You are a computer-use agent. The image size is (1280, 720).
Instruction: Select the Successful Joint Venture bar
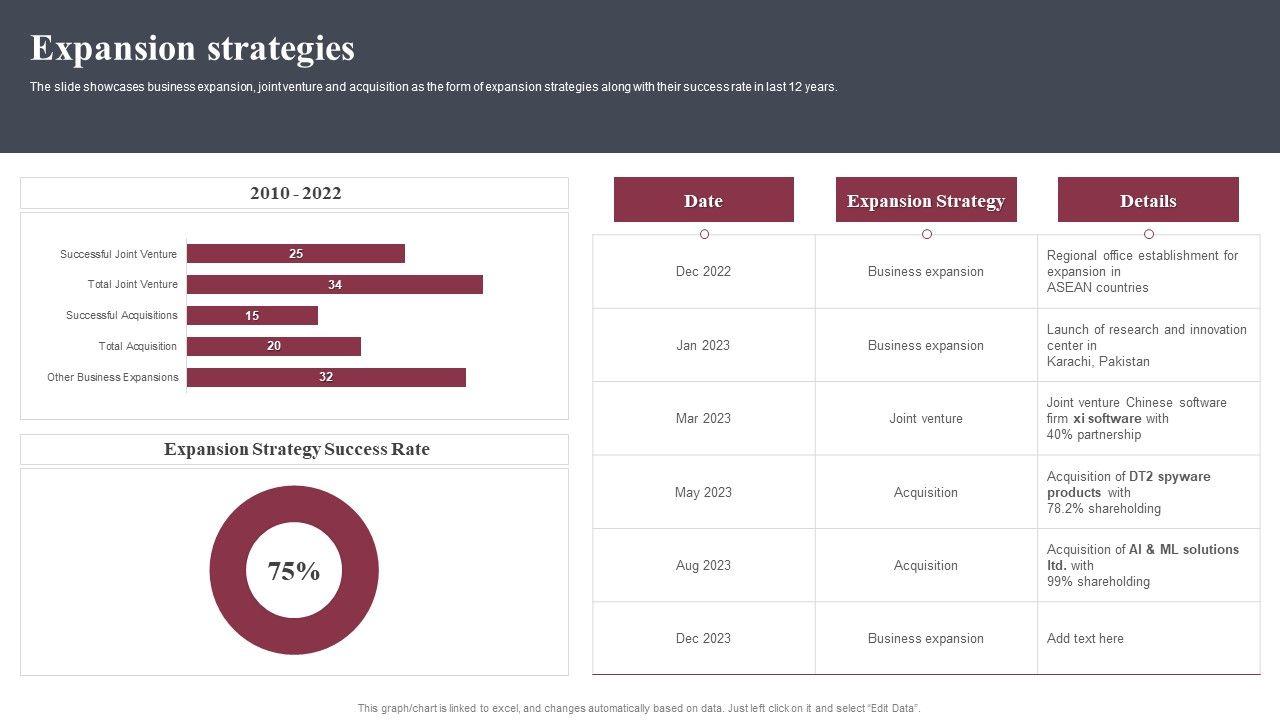click(296, 254)
